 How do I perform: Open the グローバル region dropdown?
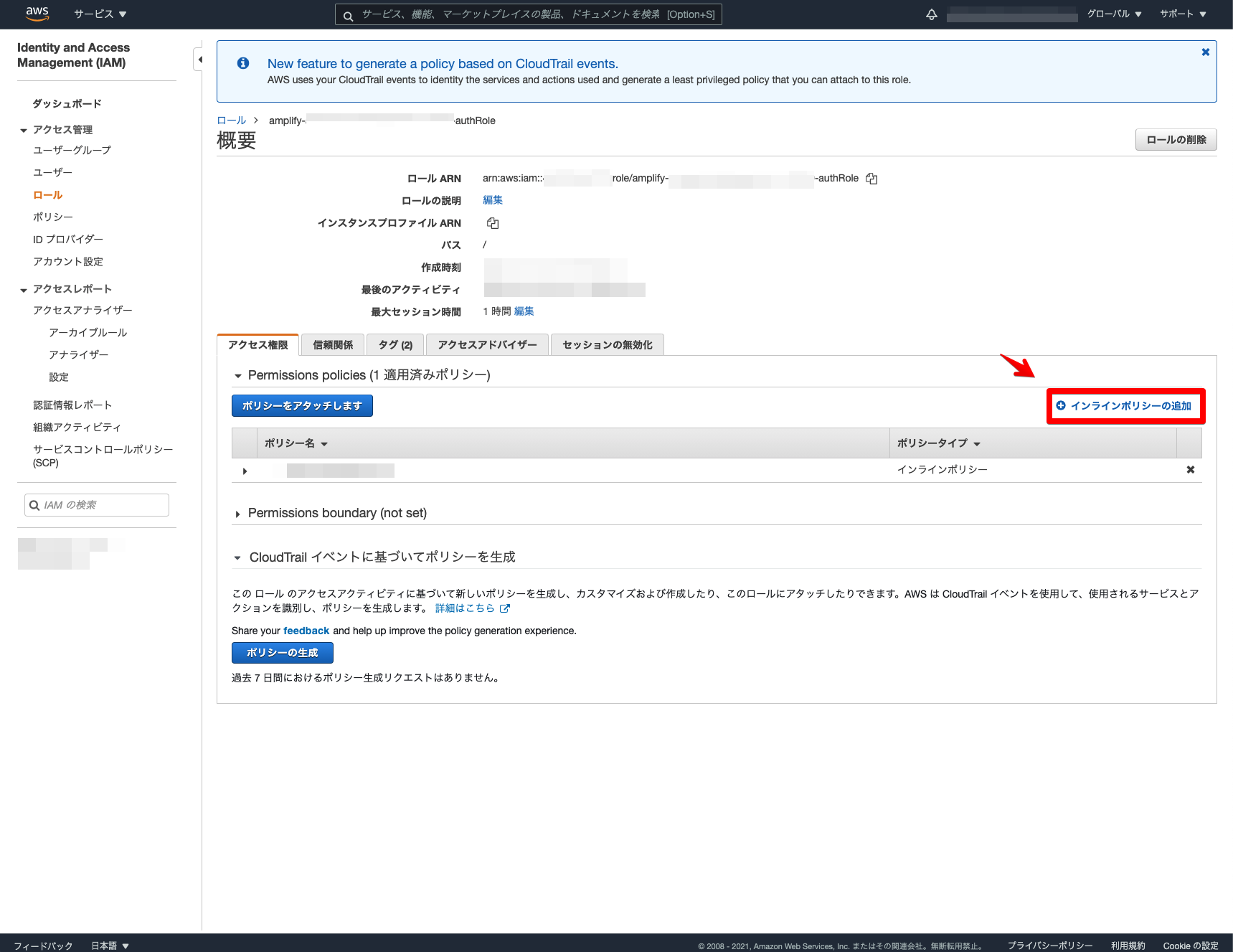1115,14
